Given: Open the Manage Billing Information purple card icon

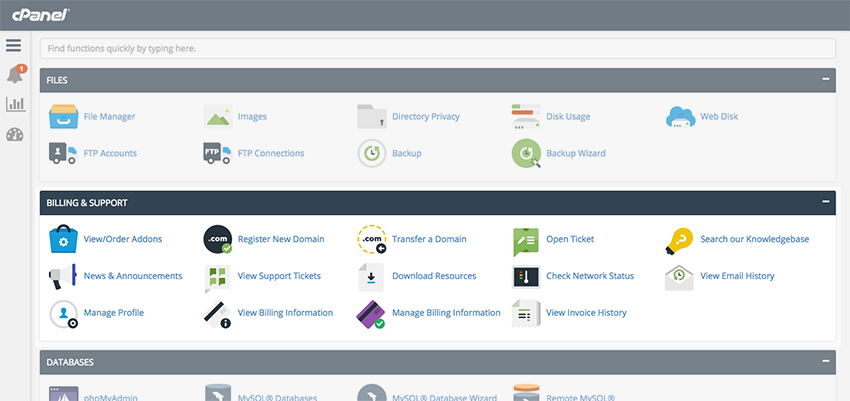Looking at the screenshot, I should tap(371, 314).
